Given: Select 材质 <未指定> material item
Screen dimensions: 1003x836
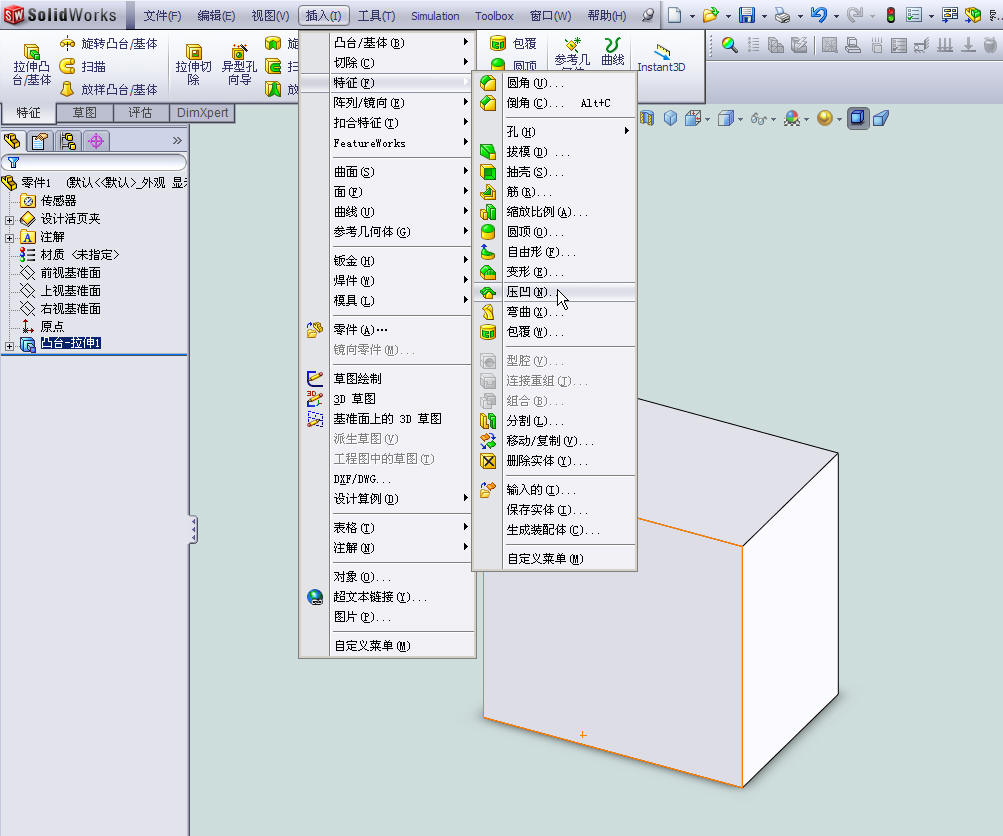Looking at the screenshot, I should click(69, 255).
